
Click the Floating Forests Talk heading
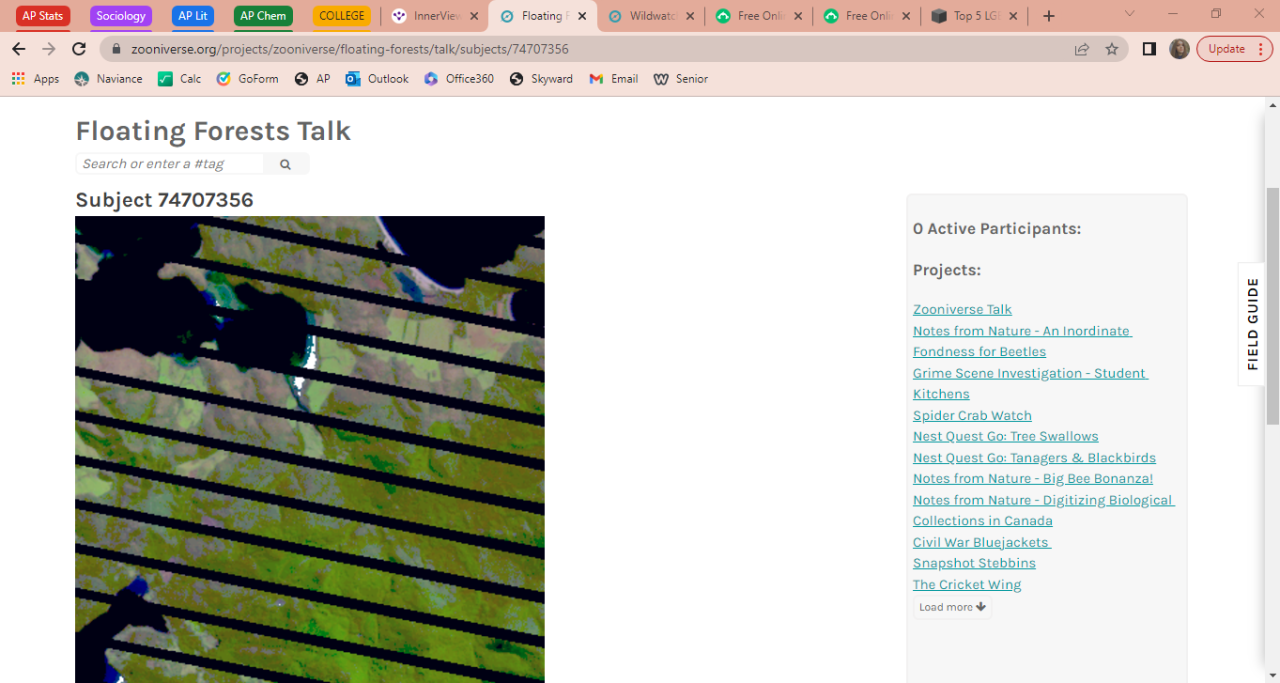click(x=213, y=131)
